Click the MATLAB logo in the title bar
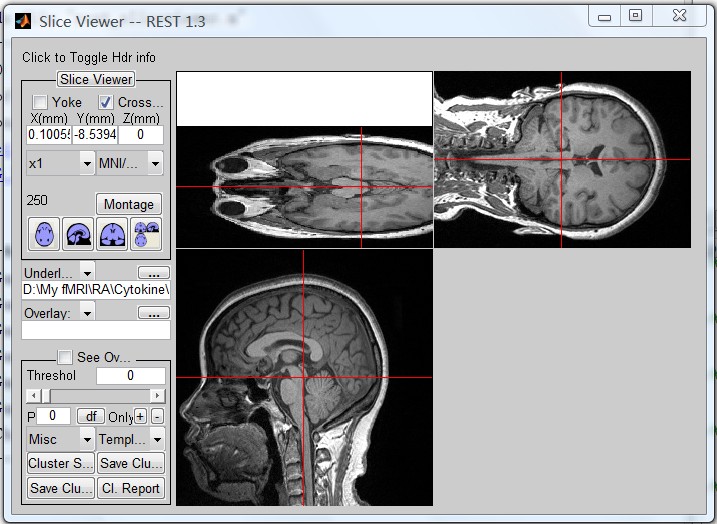Image resolution: width=717 pixels, height=524 pixels. coord(23,21)
